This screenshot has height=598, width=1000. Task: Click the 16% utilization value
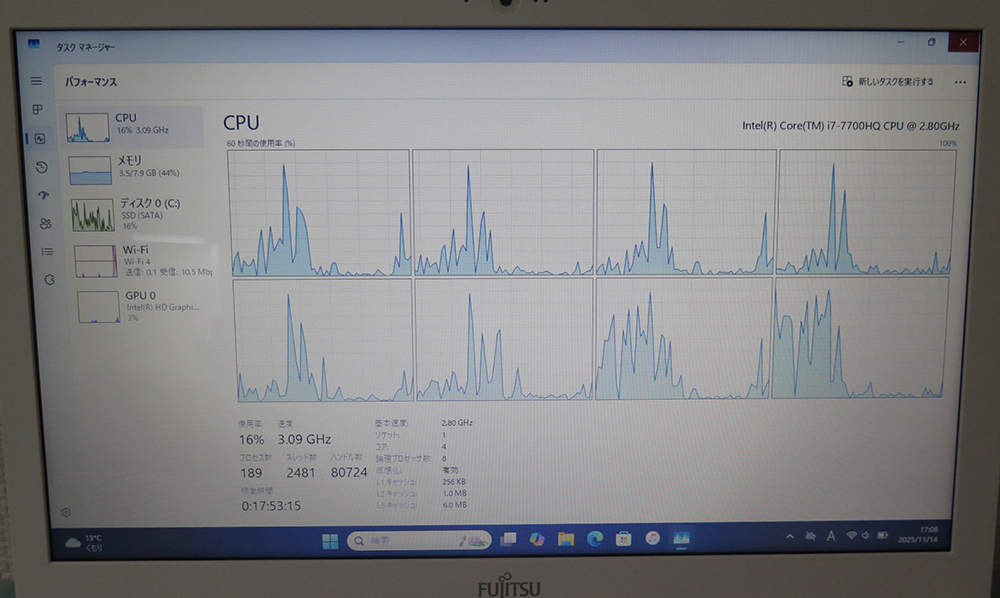coord(251,439)
